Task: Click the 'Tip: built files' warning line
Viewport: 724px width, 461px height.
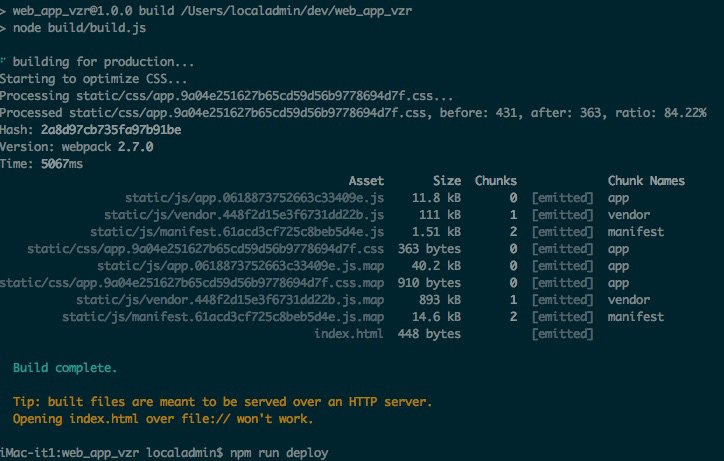Action: click(222, 402)
